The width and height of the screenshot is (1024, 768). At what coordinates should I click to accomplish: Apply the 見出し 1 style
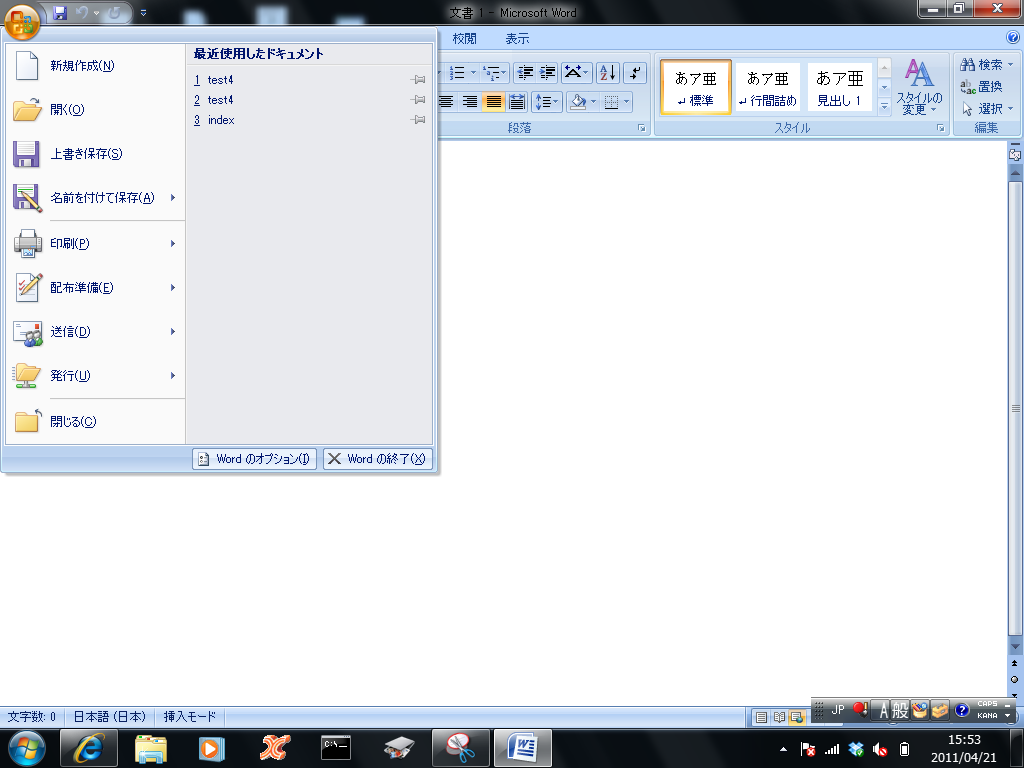pyautogui.click(x=840, y=87)
